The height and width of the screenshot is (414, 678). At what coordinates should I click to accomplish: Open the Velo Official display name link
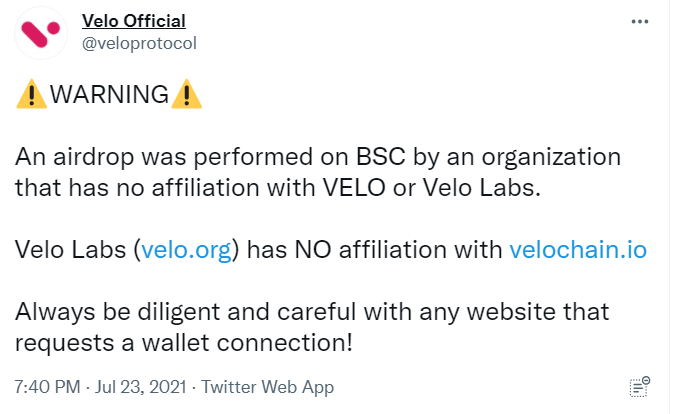pos(134,21)
